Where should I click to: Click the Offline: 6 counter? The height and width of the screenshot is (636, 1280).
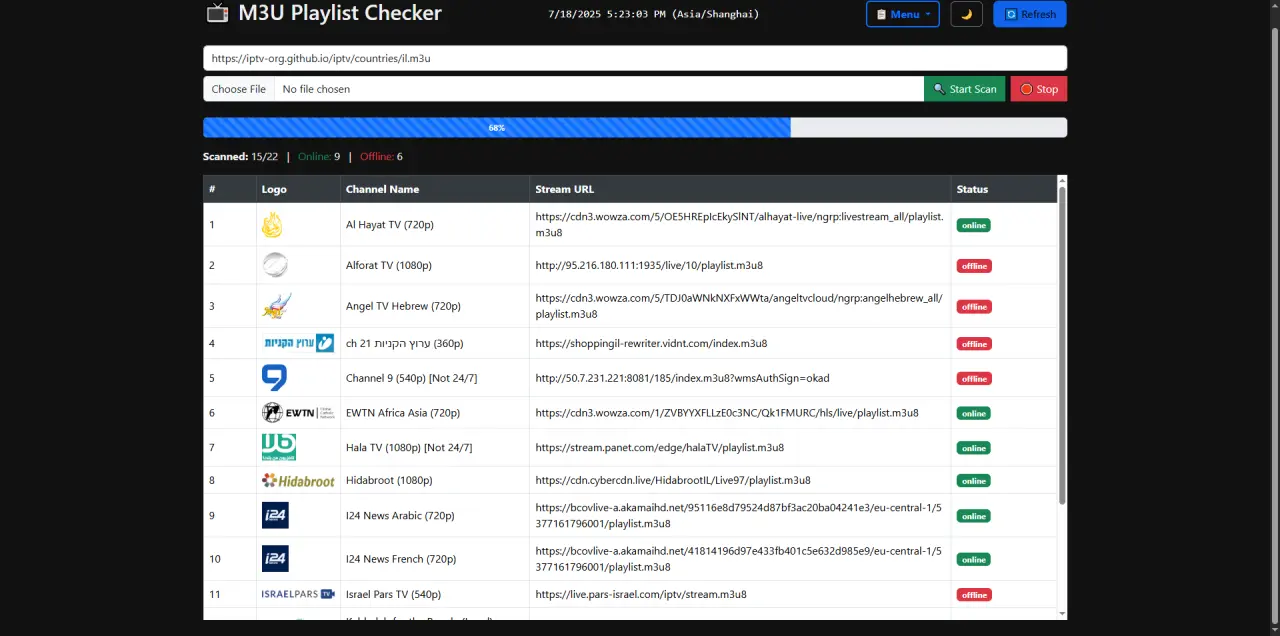(381, 156)
